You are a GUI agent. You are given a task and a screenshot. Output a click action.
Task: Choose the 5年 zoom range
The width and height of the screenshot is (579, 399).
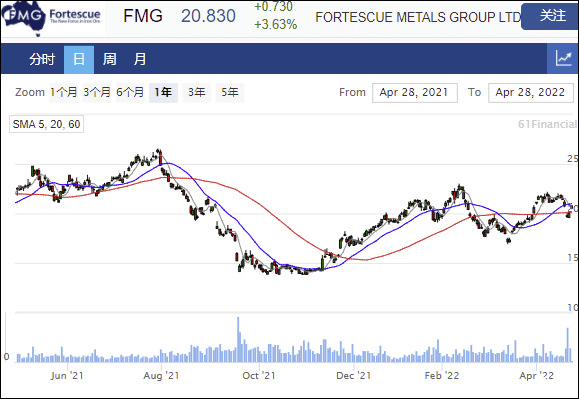click(230, 92)
